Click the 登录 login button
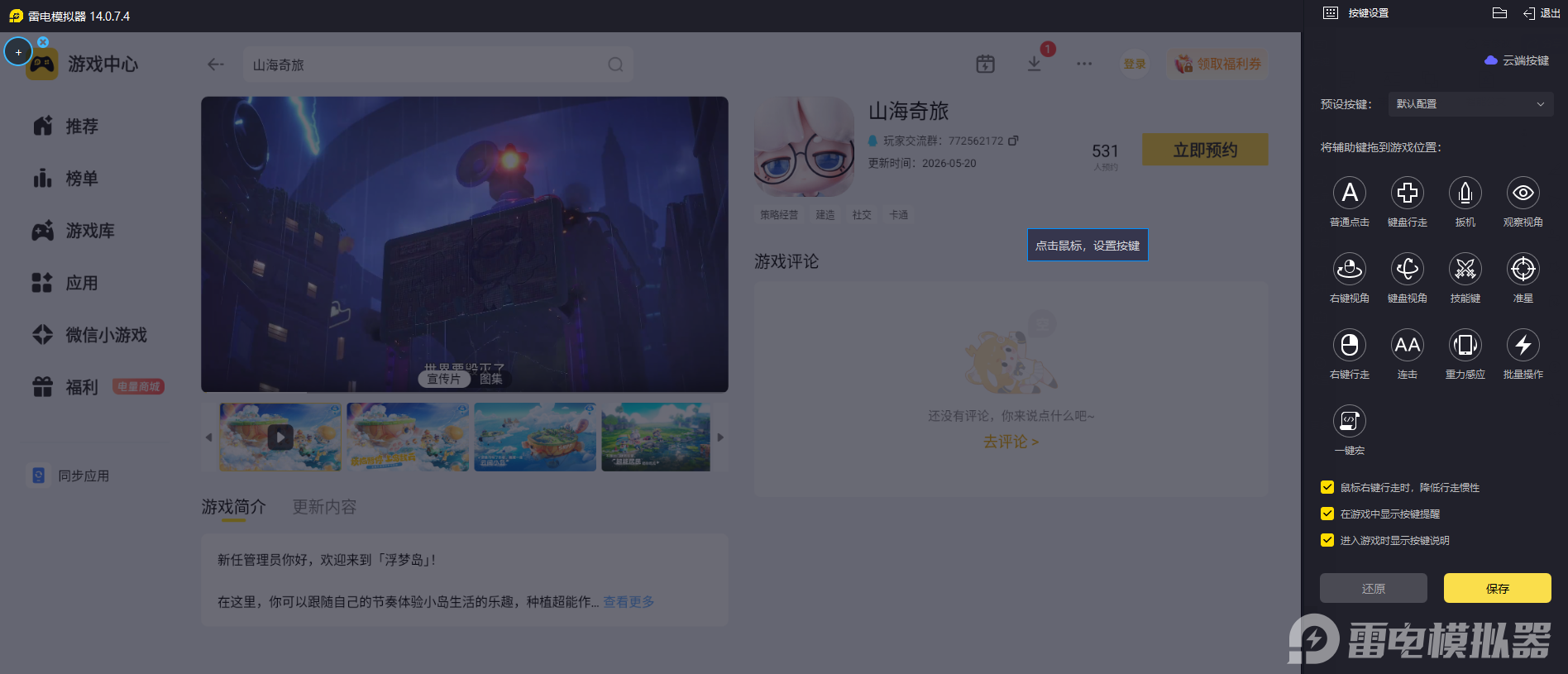This screenshot has height=674, width=1568. (x=1135, y=64)
